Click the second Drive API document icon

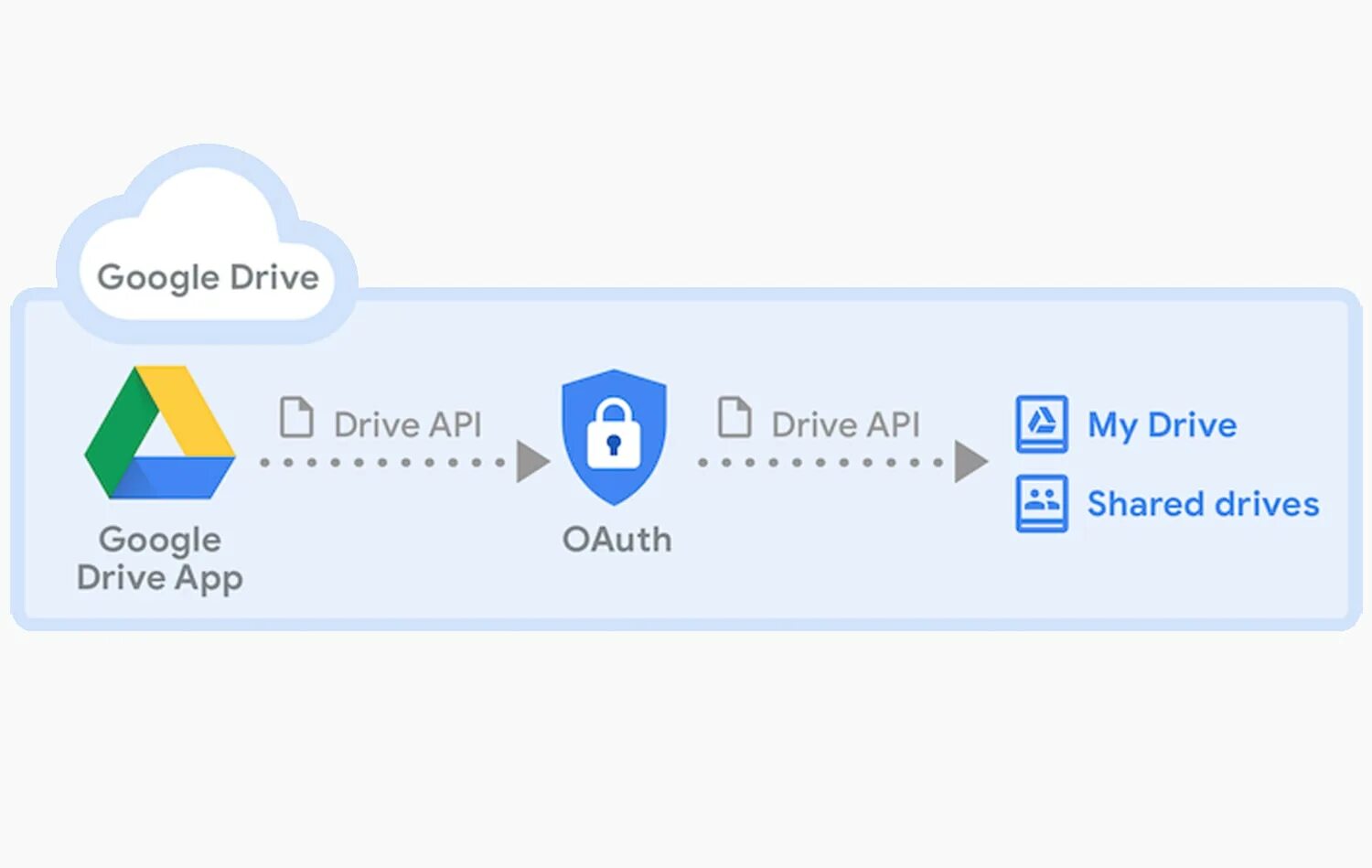pyautogui.click(x=734, y=417)
